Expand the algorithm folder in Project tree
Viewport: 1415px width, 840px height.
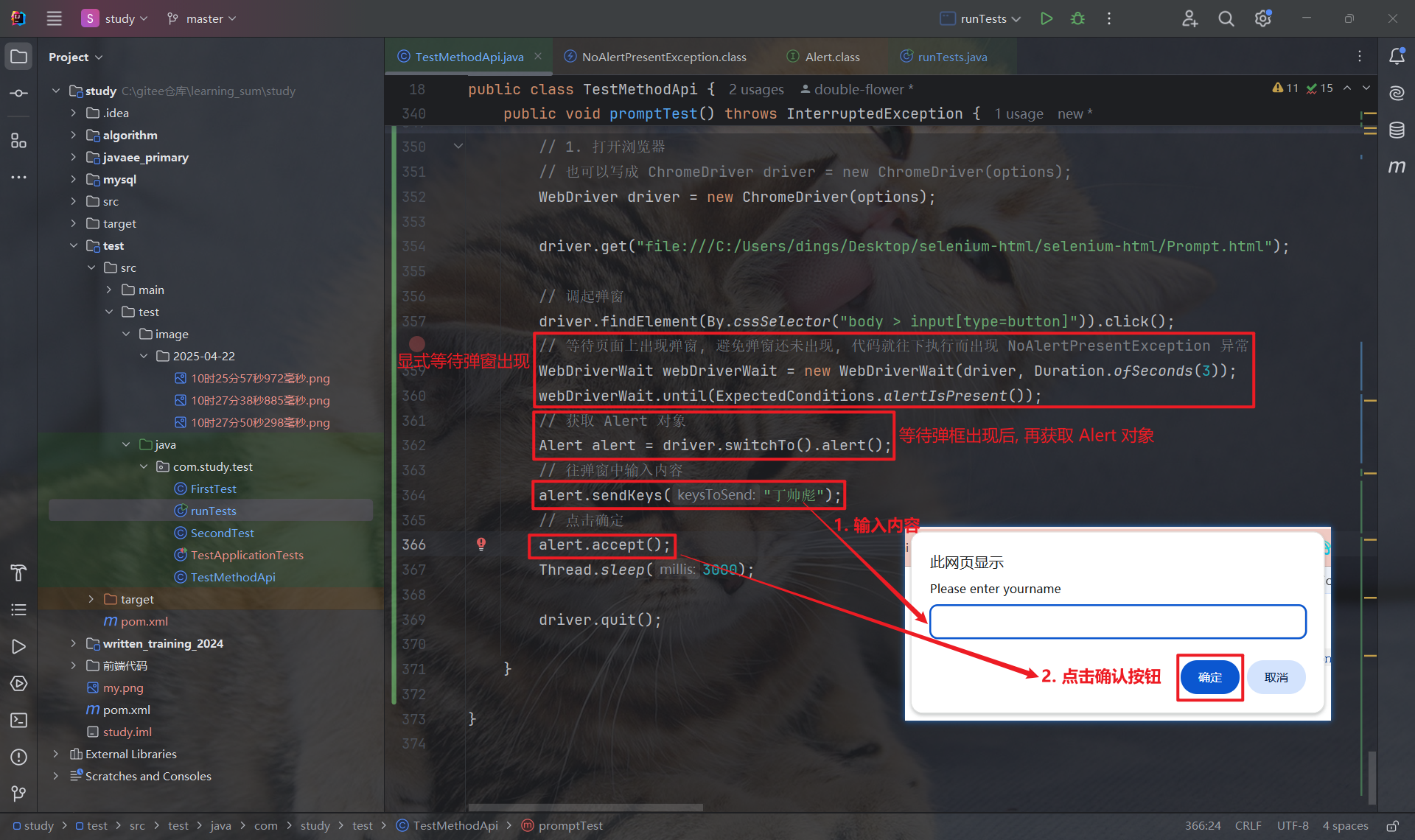point(73,135)
